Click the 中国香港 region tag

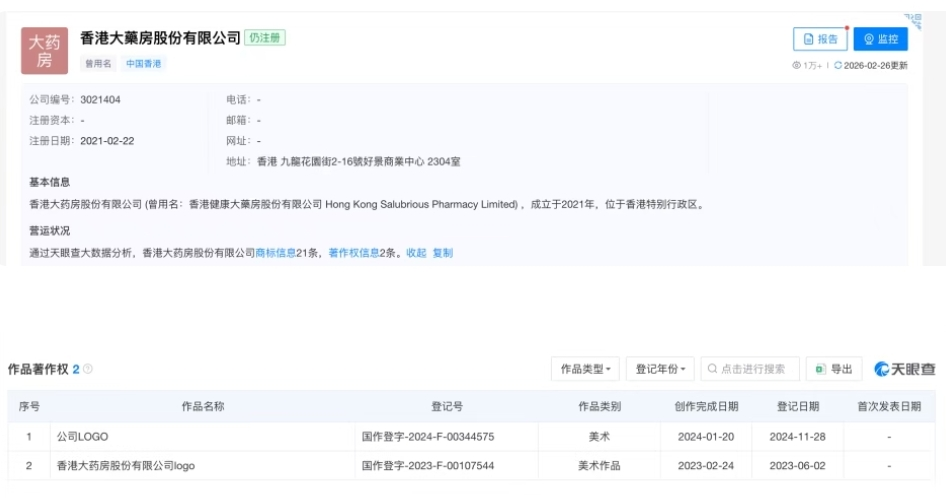(143, 64)
